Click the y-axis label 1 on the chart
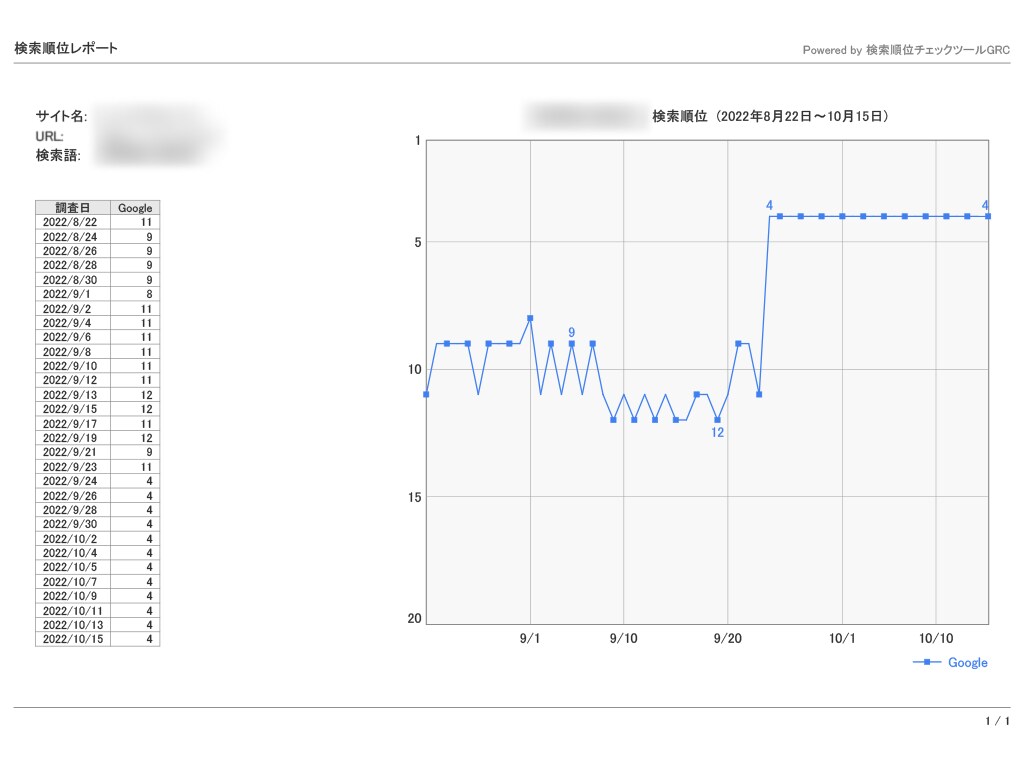This screenshot has height=768, width=1024. coord(418,140)
